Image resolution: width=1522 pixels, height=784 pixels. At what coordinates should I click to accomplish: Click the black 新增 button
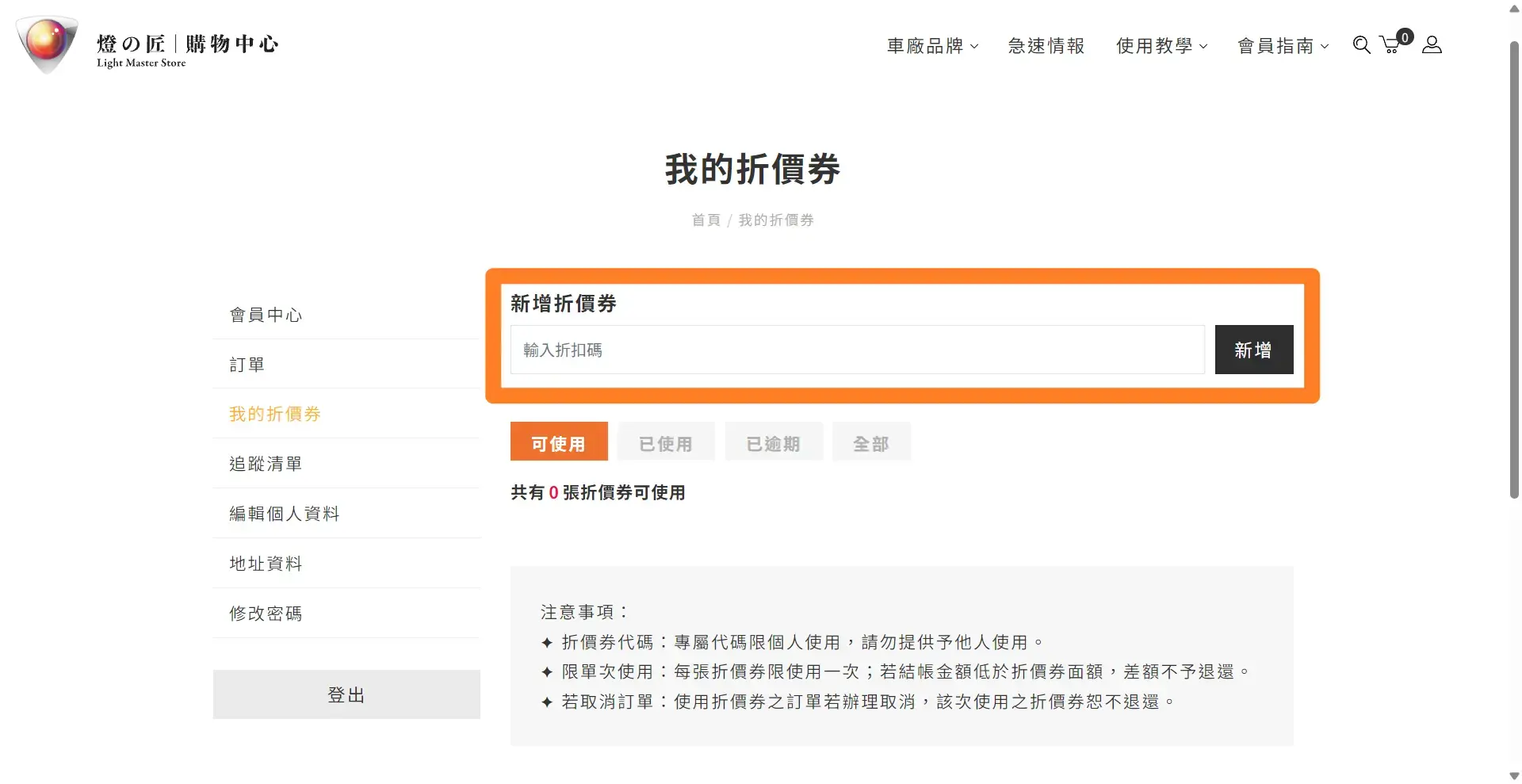tap(1254, 350)
